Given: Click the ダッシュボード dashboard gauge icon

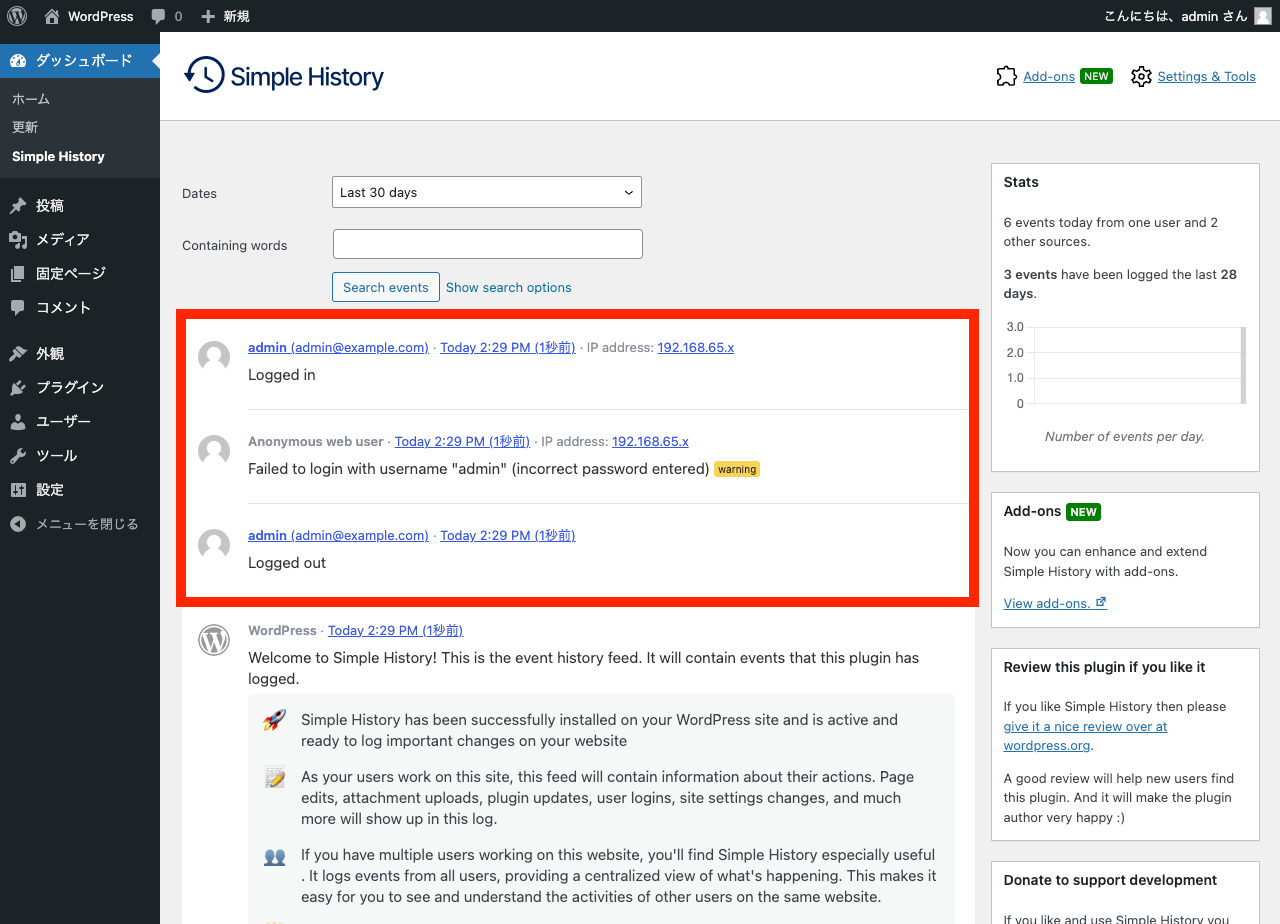Looking at the screenshot, I should coord(18,61).
